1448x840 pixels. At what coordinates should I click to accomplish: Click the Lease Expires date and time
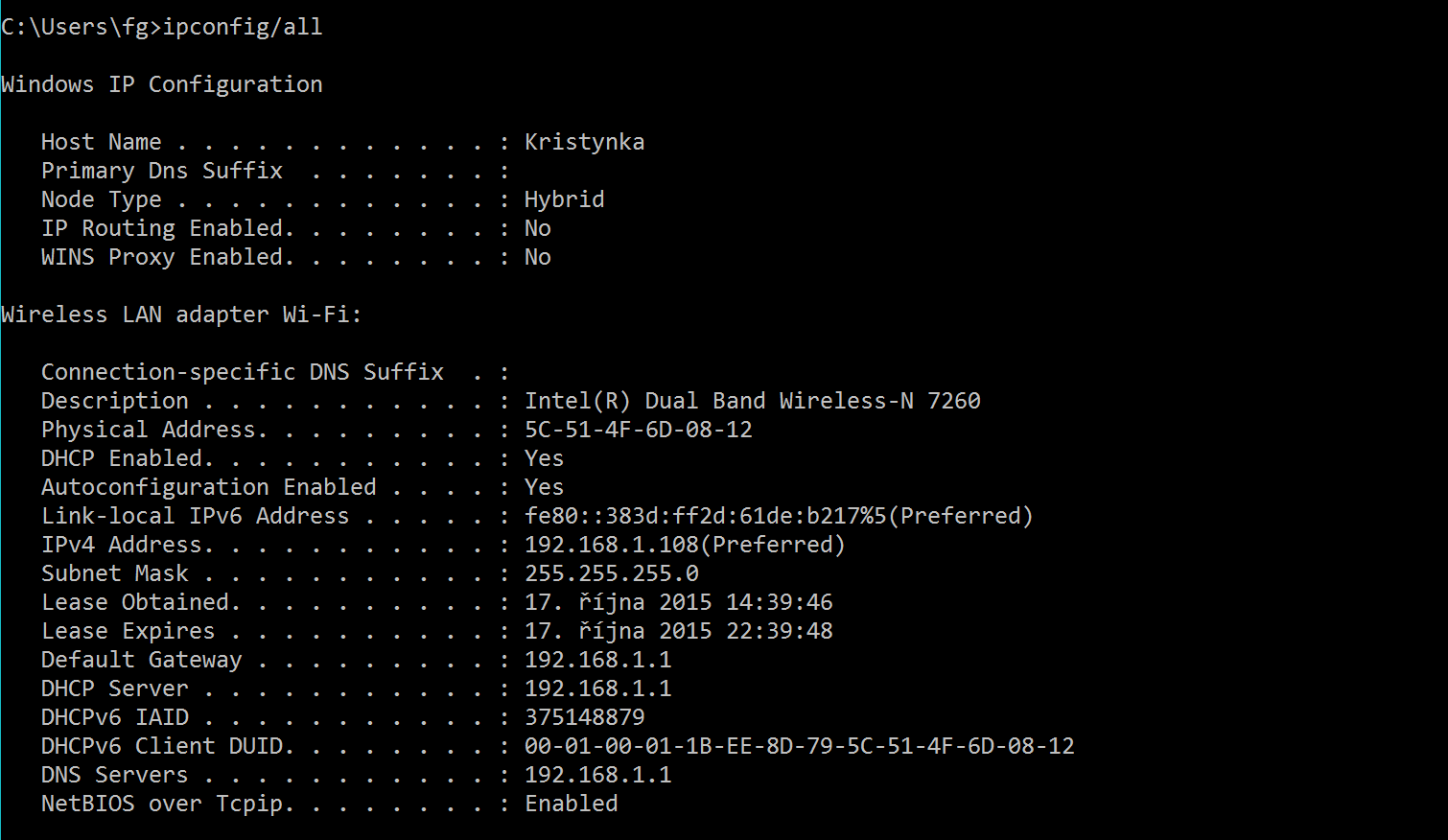point(678,631)
